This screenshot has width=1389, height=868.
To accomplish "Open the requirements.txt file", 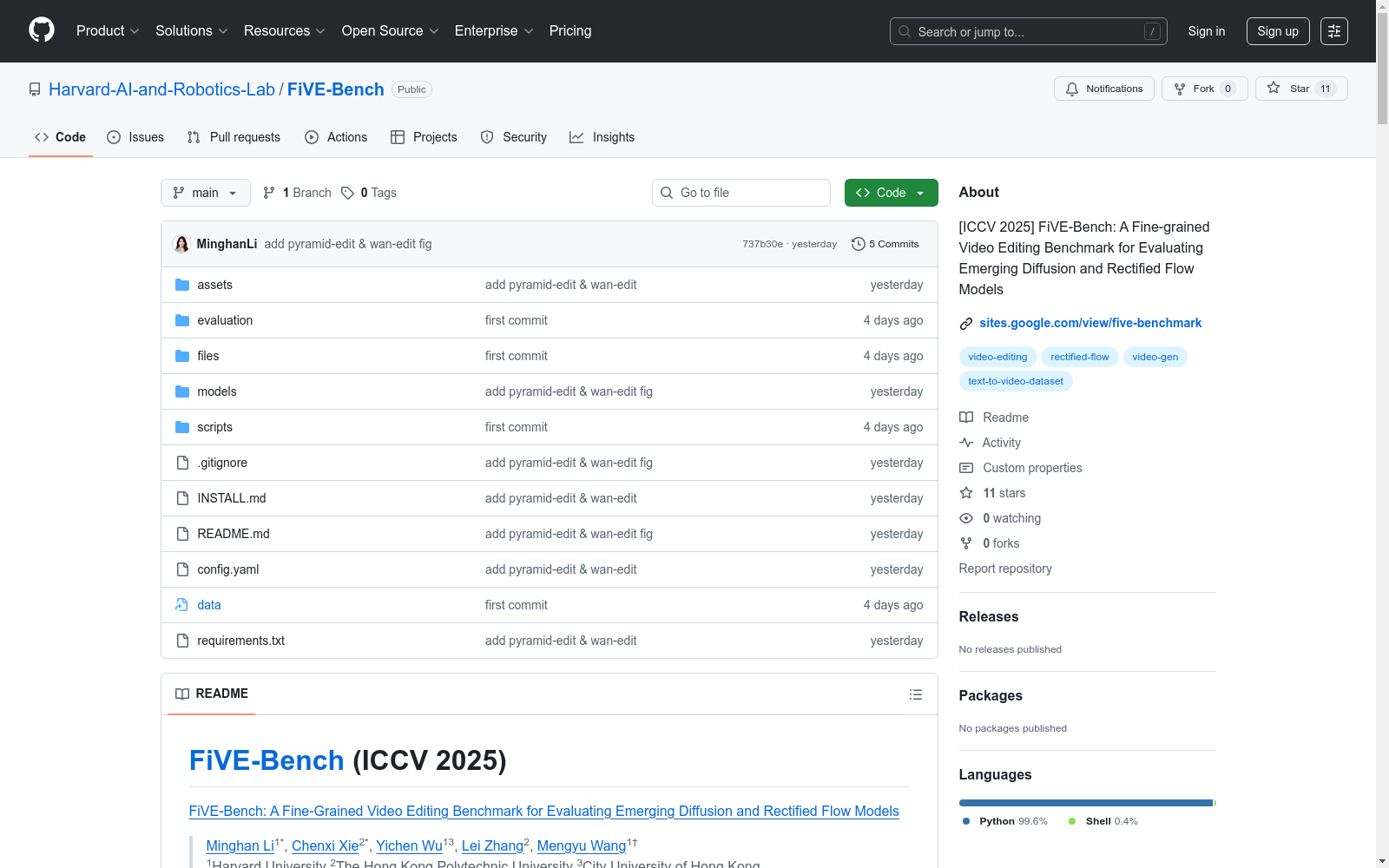I will point(241,641).
